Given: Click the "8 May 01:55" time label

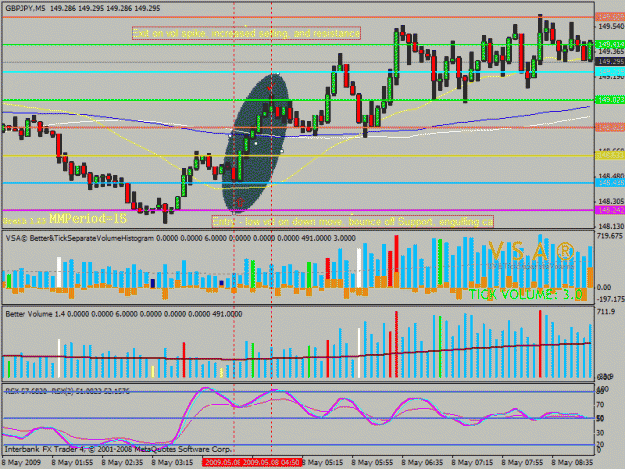Looking at the screenshot, I should click(72, 463).
